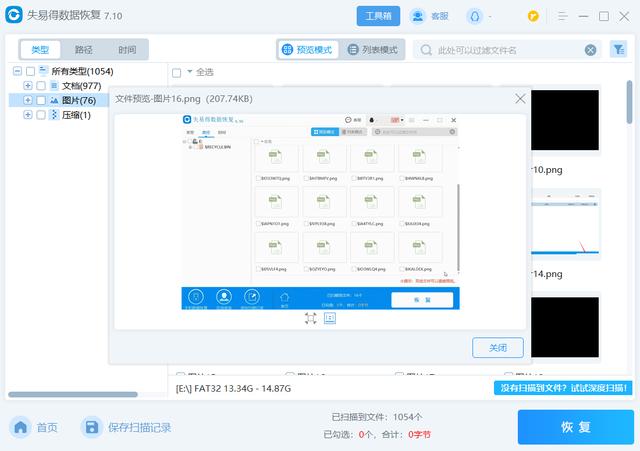Click the file name filter search field
Screen dimensions: 640x451
pos(508,50)
